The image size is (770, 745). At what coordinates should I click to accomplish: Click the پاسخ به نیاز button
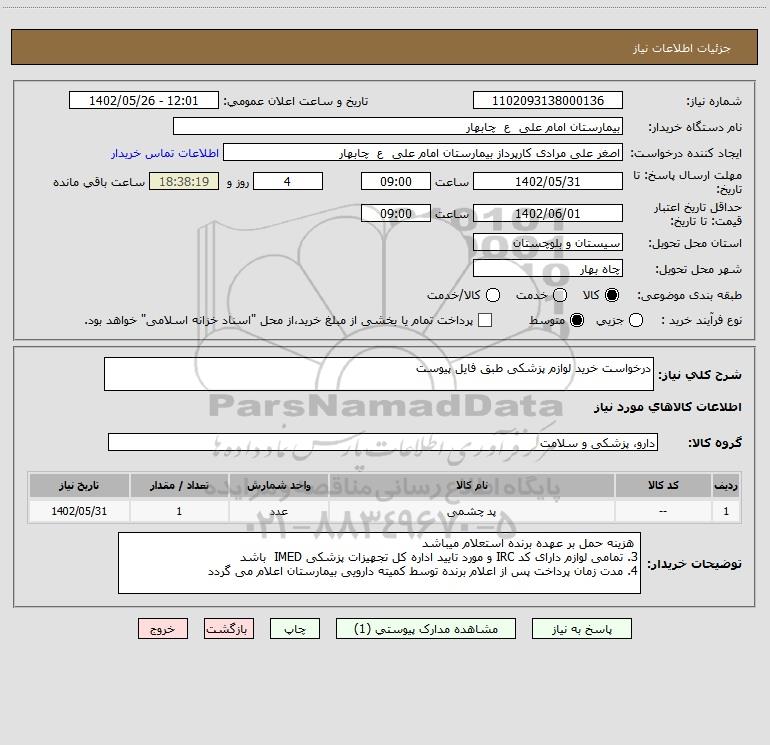581,629
